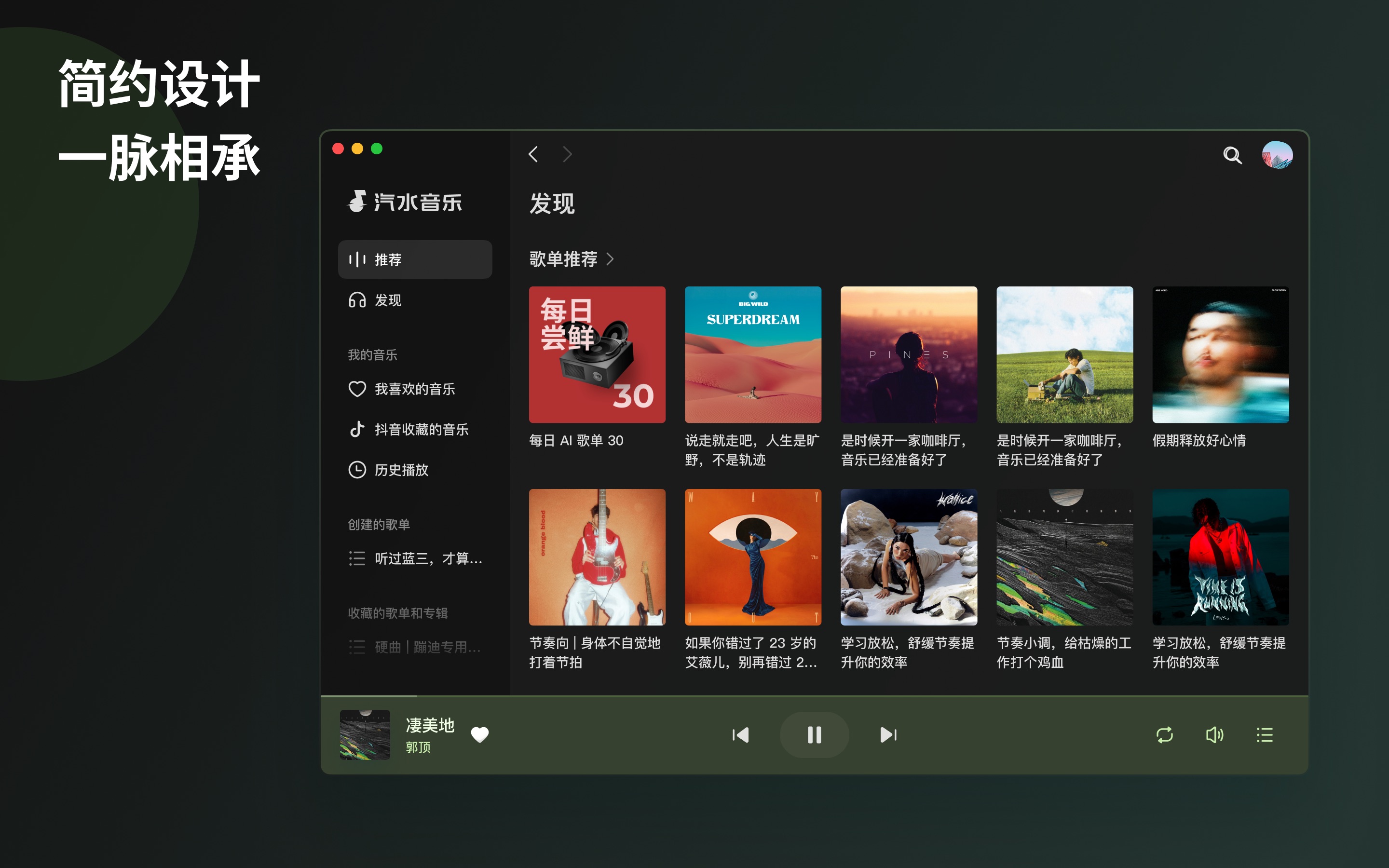The height and width of the screenshot is (868, 1389).
Task: Click the headphone icon beside 发现
Action: coord(357,300)
